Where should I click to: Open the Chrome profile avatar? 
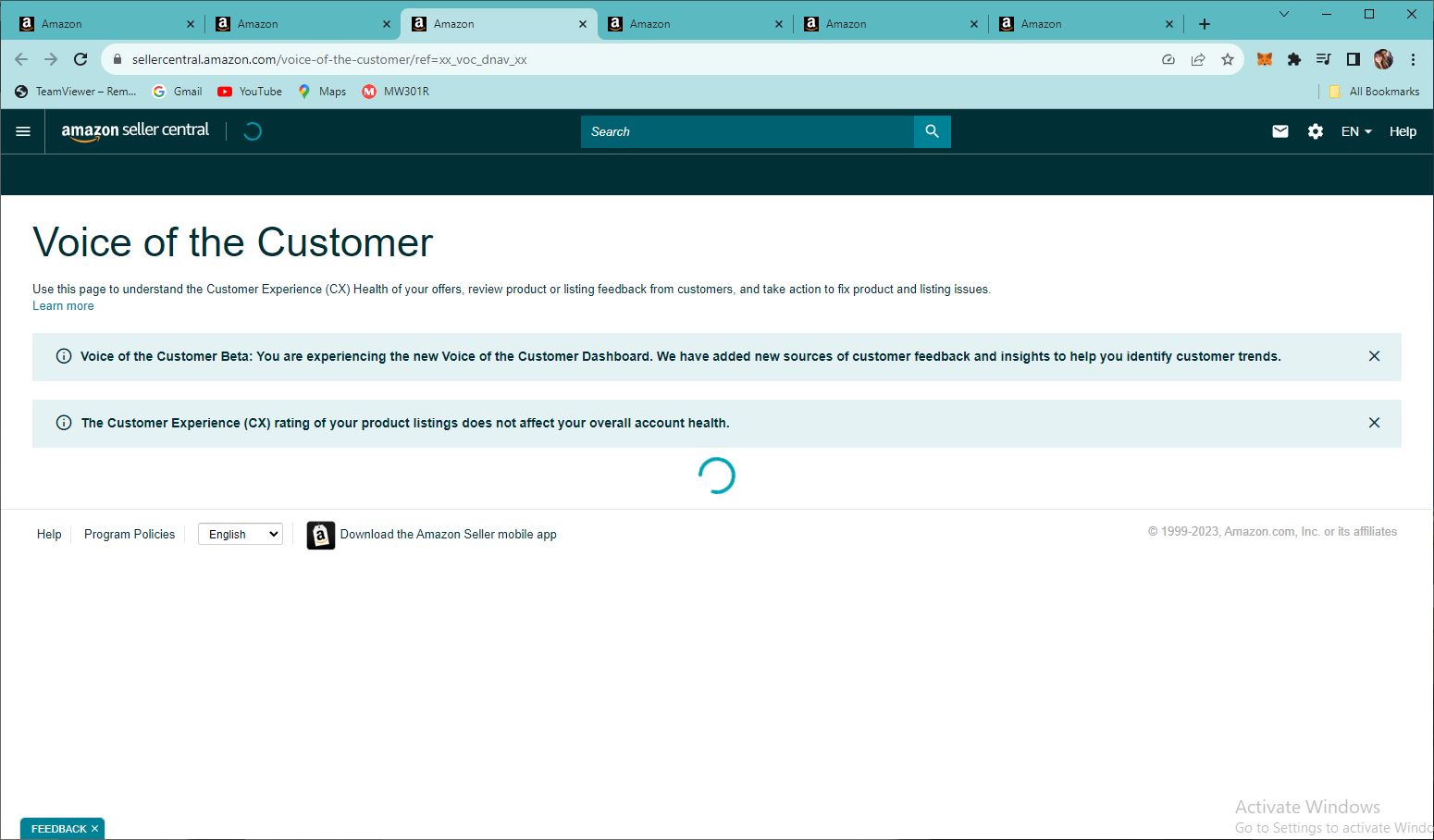click(x=1383, y=59)
